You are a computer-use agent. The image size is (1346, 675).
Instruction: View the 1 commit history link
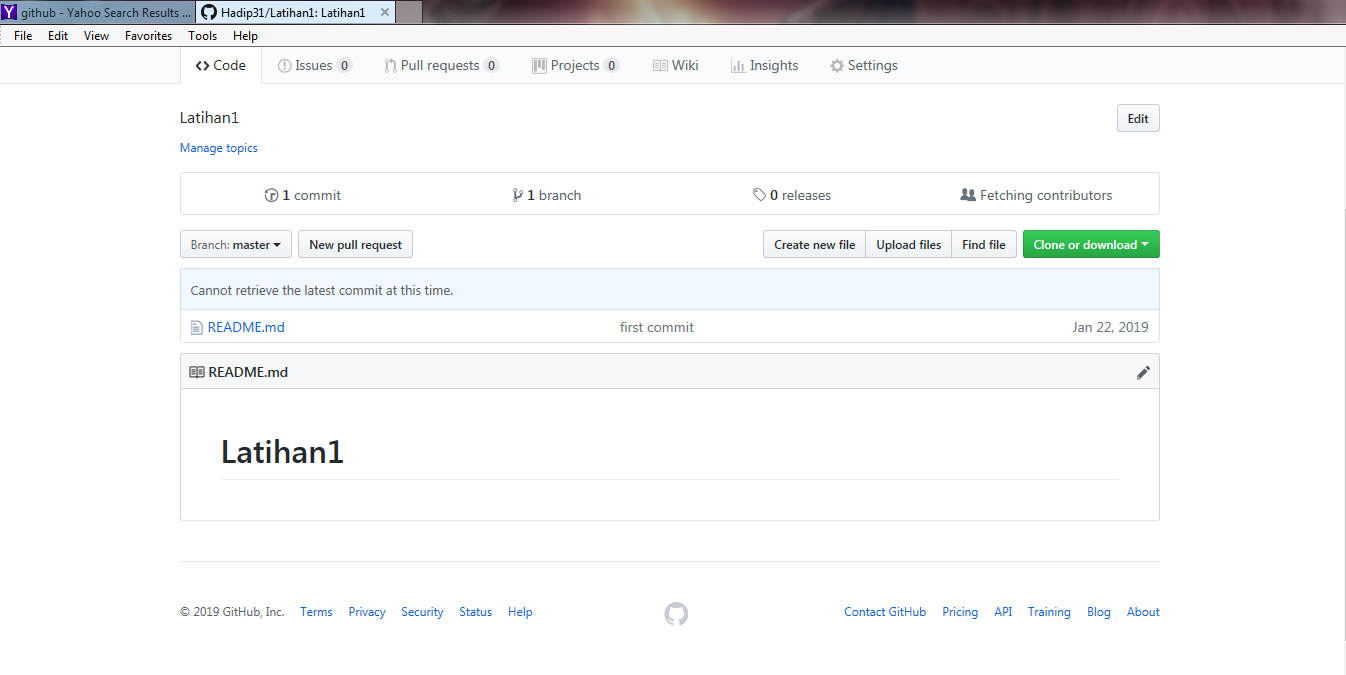tap(302, 195)
